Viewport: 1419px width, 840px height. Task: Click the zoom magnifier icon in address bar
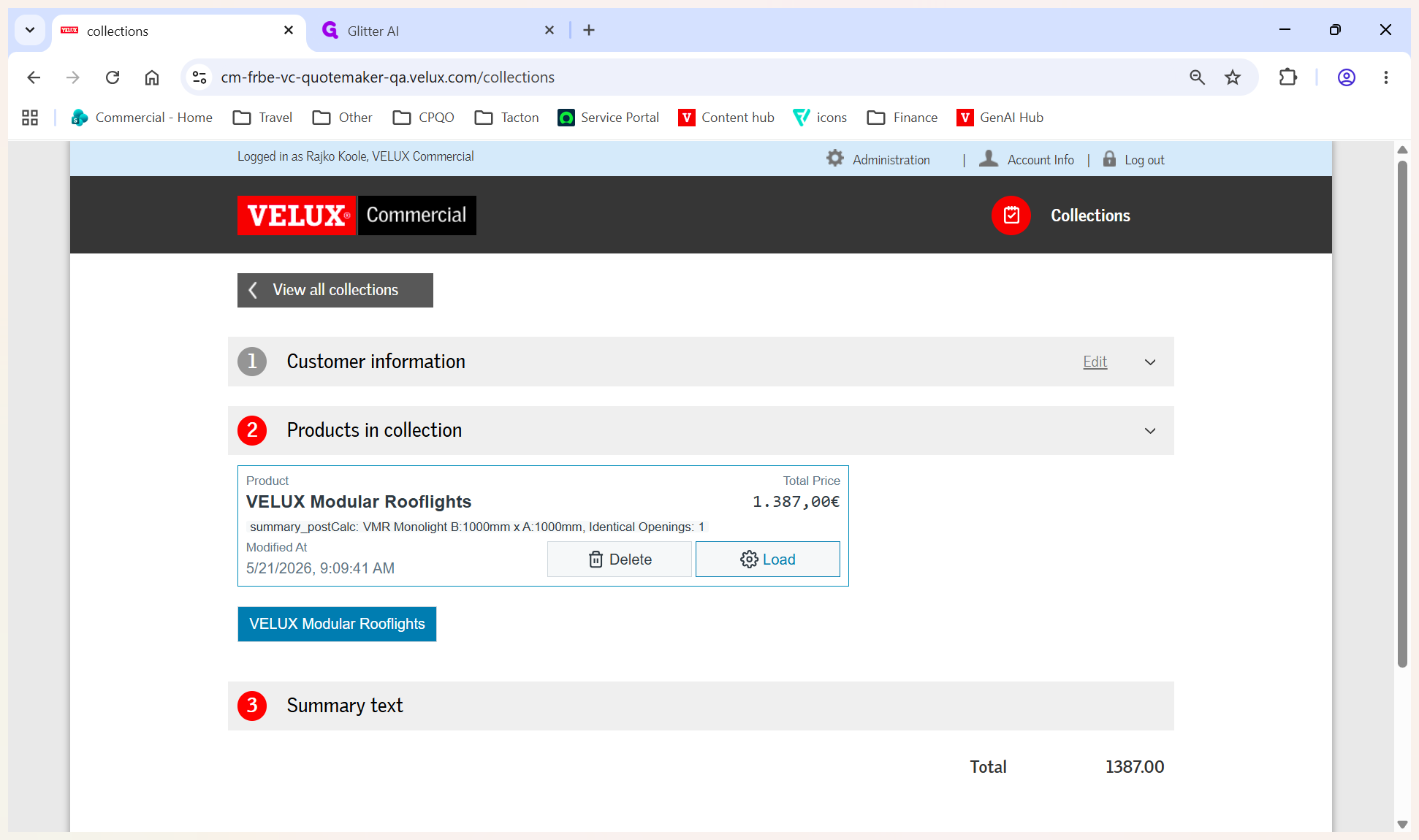click(1197, 77)
